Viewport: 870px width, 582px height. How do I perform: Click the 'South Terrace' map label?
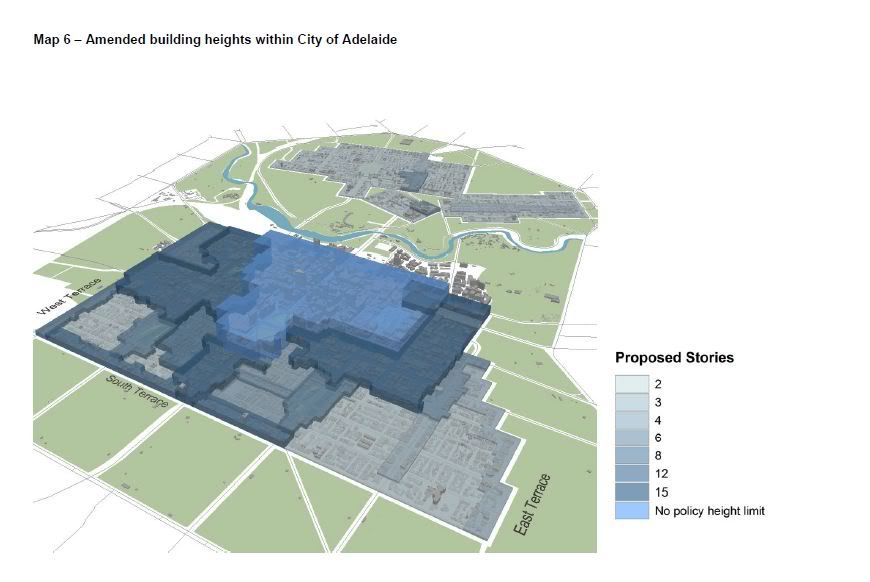137,391
